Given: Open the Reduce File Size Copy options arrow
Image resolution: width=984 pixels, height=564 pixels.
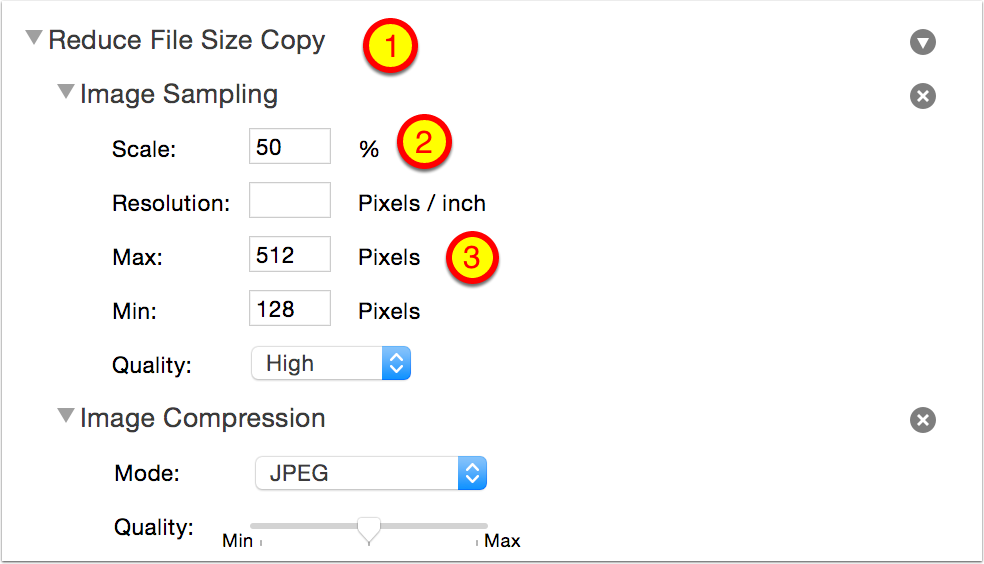Looking at the screenshot, I should coord(922,42).
